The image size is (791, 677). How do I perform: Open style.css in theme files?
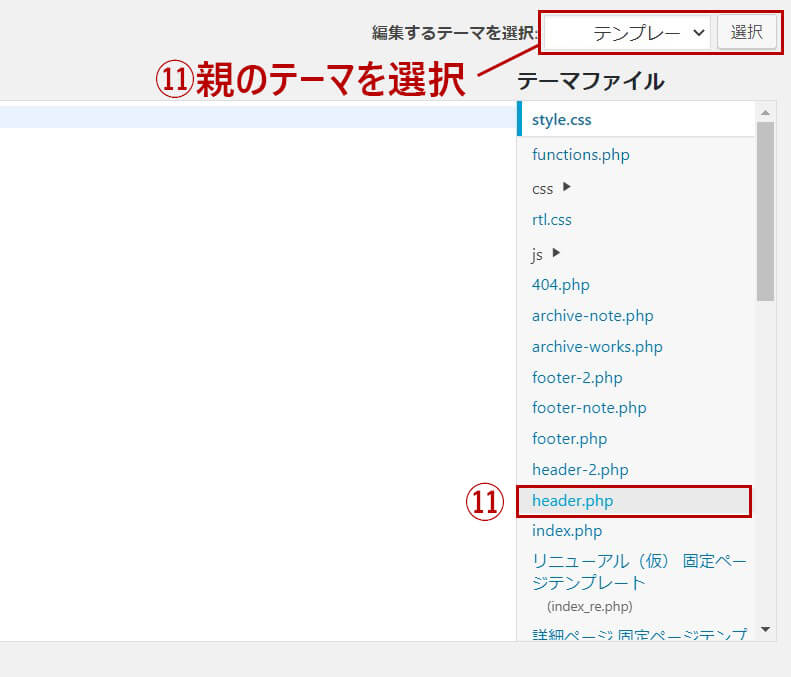[x=561, y=120]
